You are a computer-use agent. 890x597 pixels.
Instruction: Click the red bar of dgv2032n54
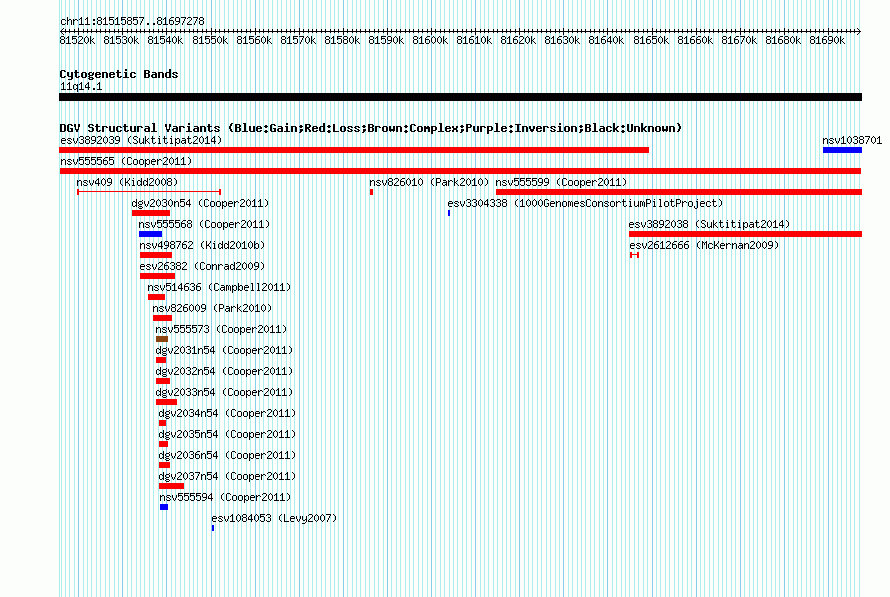pyautogui.click(x=163, y=381)
